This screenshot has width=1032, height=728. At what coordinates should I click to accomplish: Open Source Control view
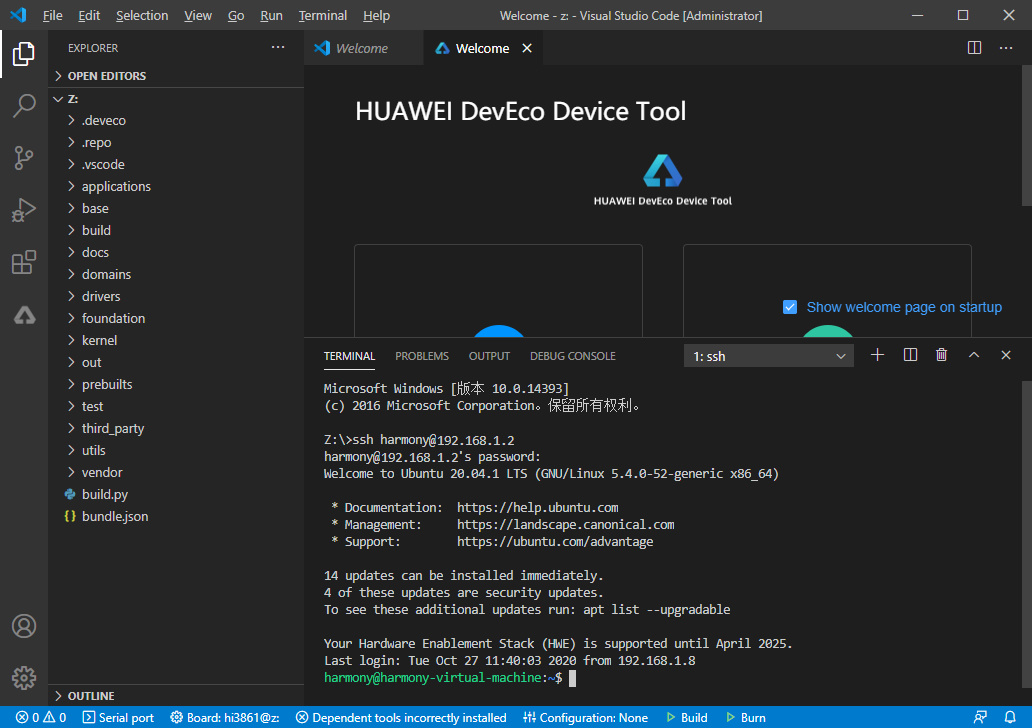[x=24, y=158]
